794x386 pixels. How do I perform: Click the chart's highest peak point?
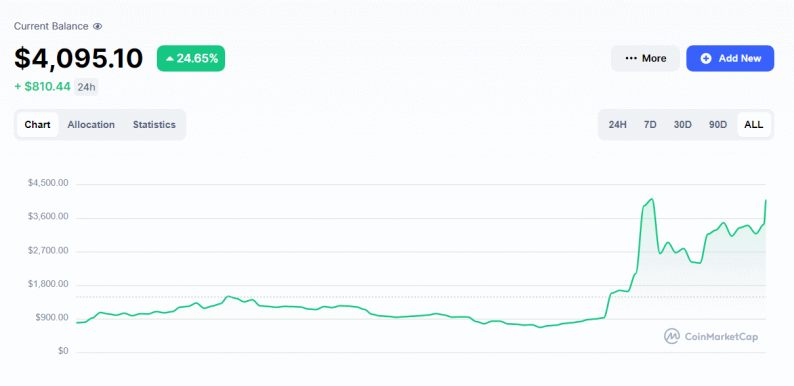pos(652,199)
